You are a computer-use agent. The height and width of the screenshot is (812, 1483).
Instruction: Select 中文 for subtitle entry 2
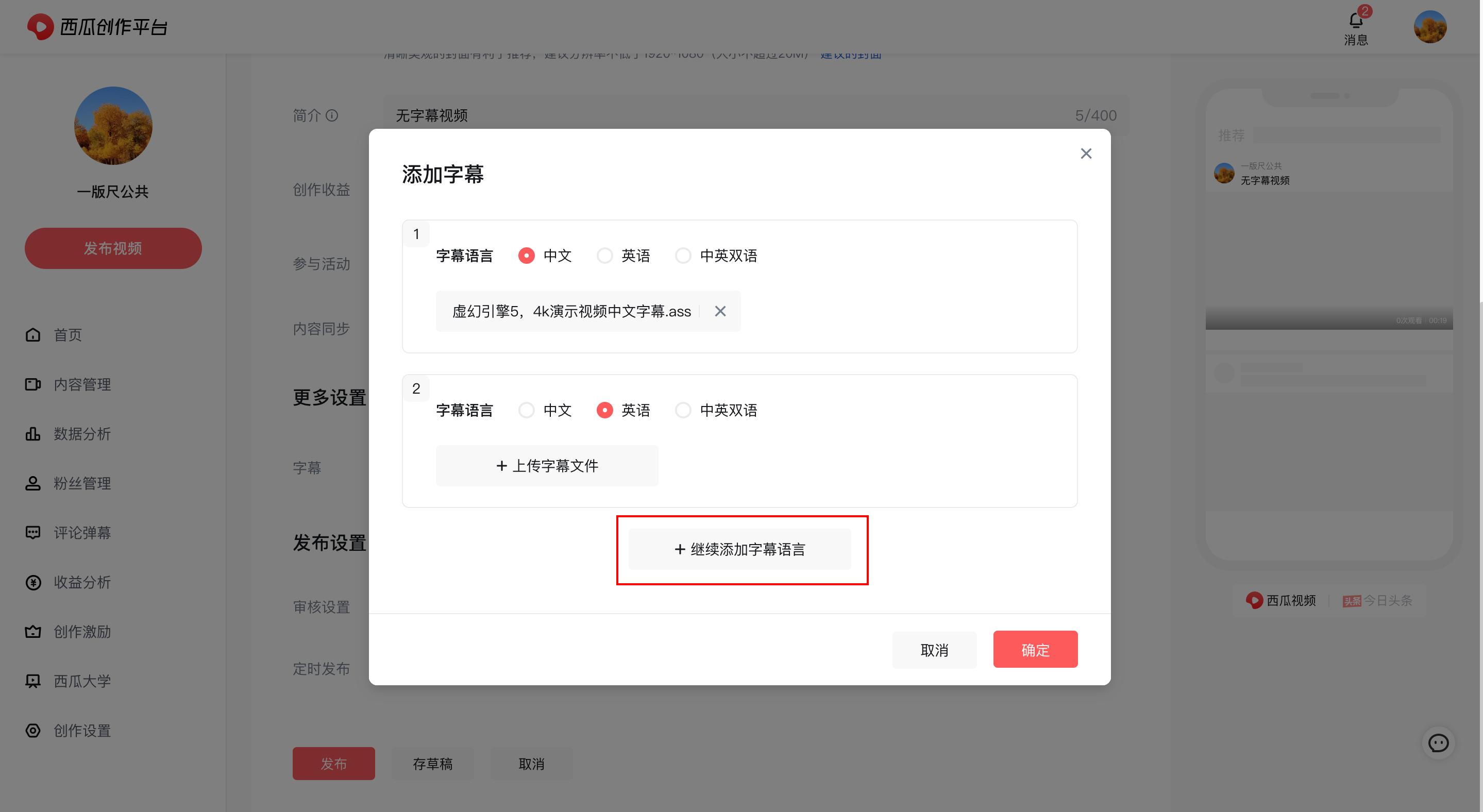pos(526,410)
